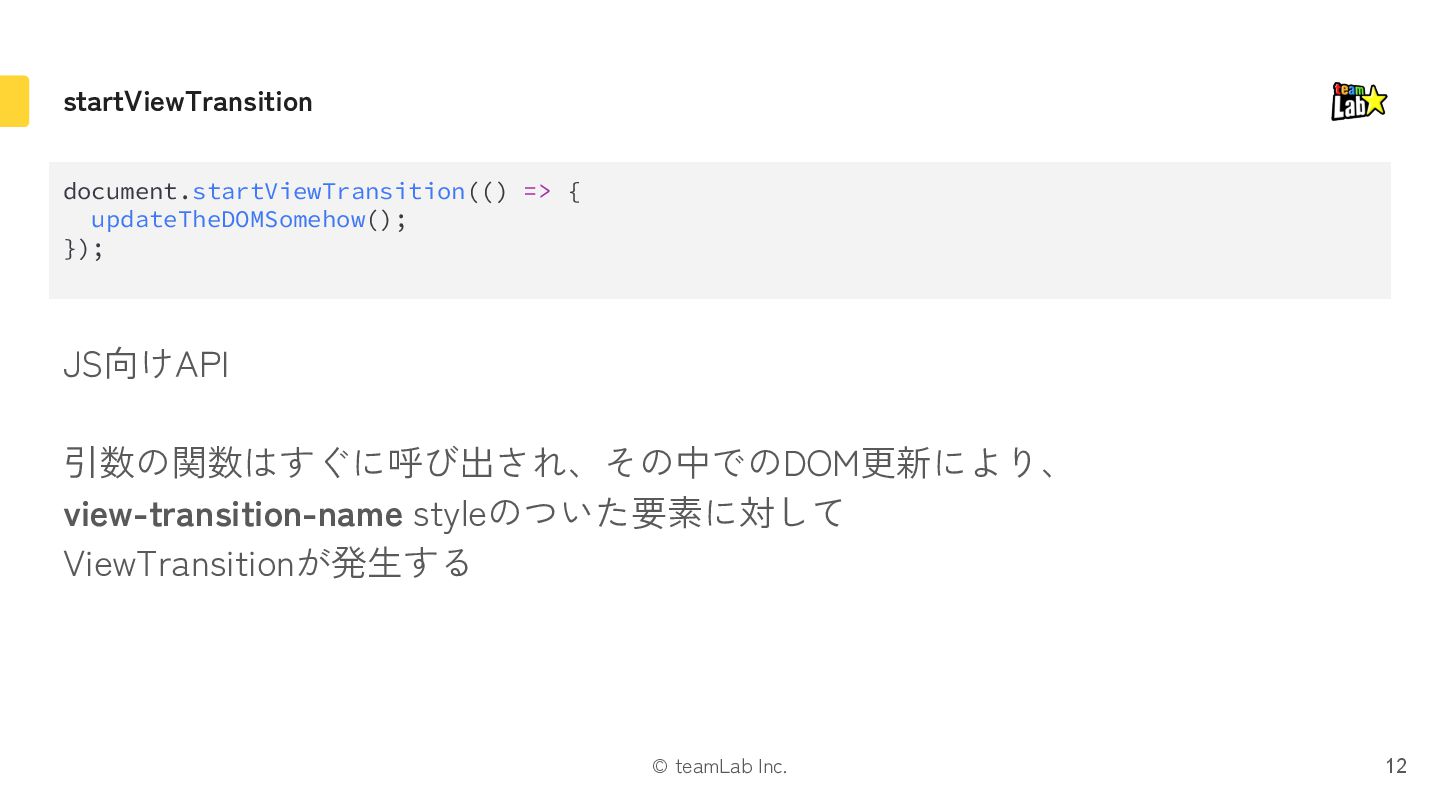Click the bold view-transition-name text
Image resolution: width=1440 pixels, height=810 pixels.
coord(233,514)
